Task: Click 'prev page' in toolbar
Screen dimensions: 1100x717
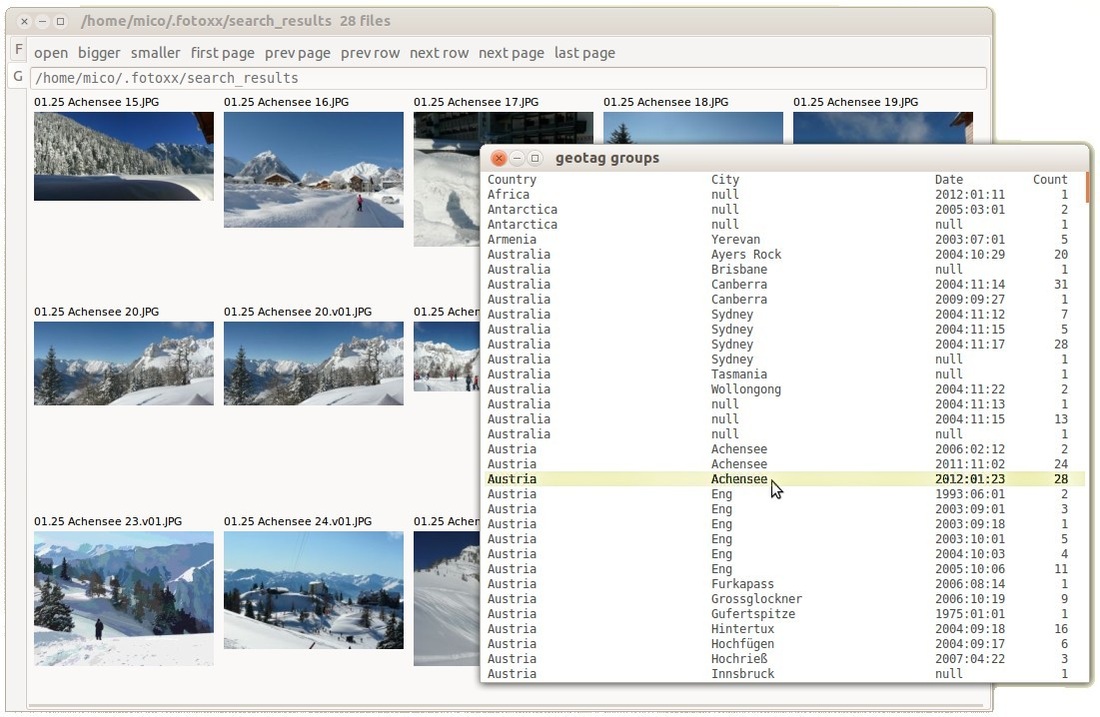Action: coord(297,53)
